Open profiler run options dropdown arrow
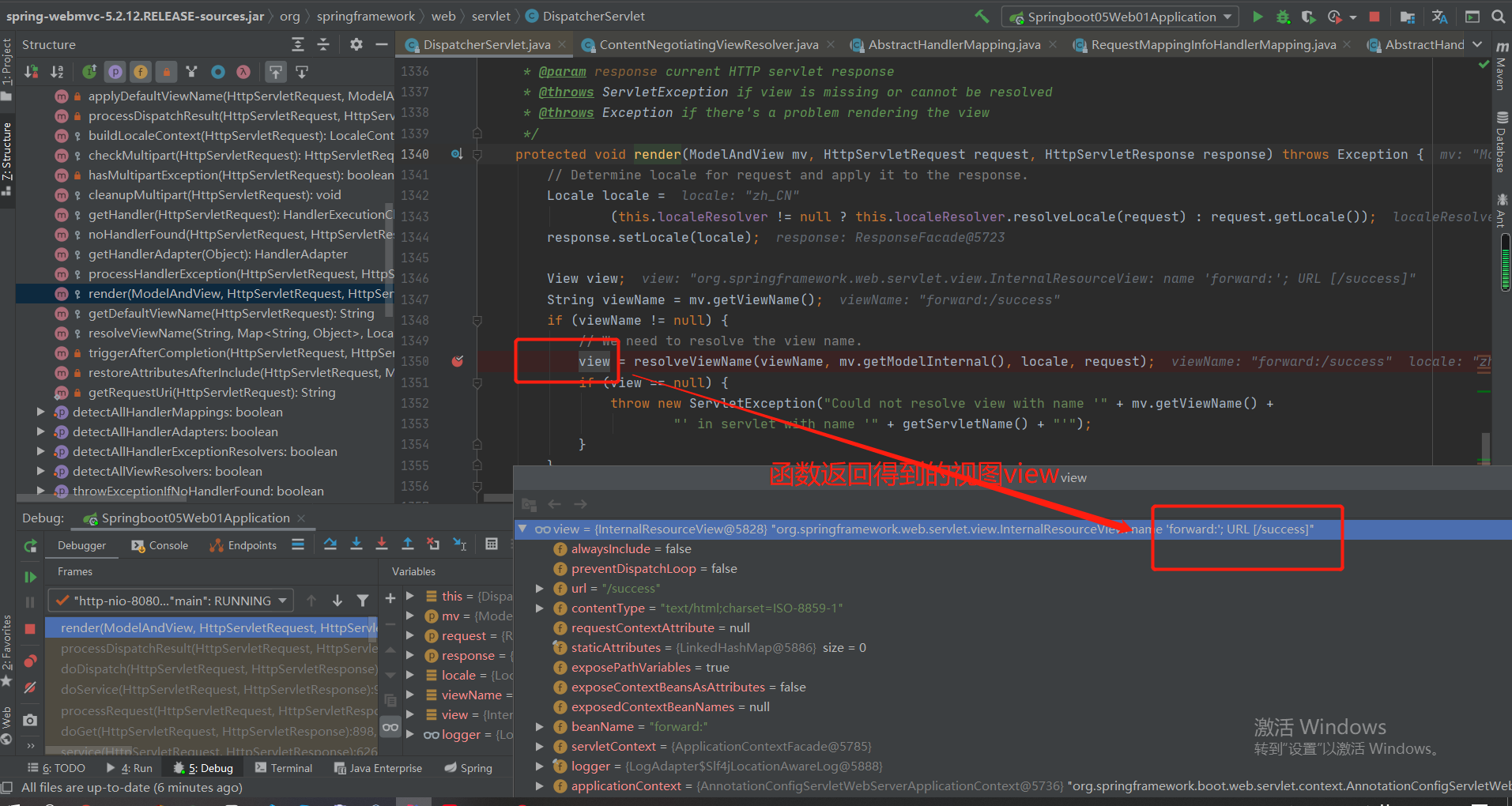This screenshot has height=806, width=1512. coord(1352,17)
